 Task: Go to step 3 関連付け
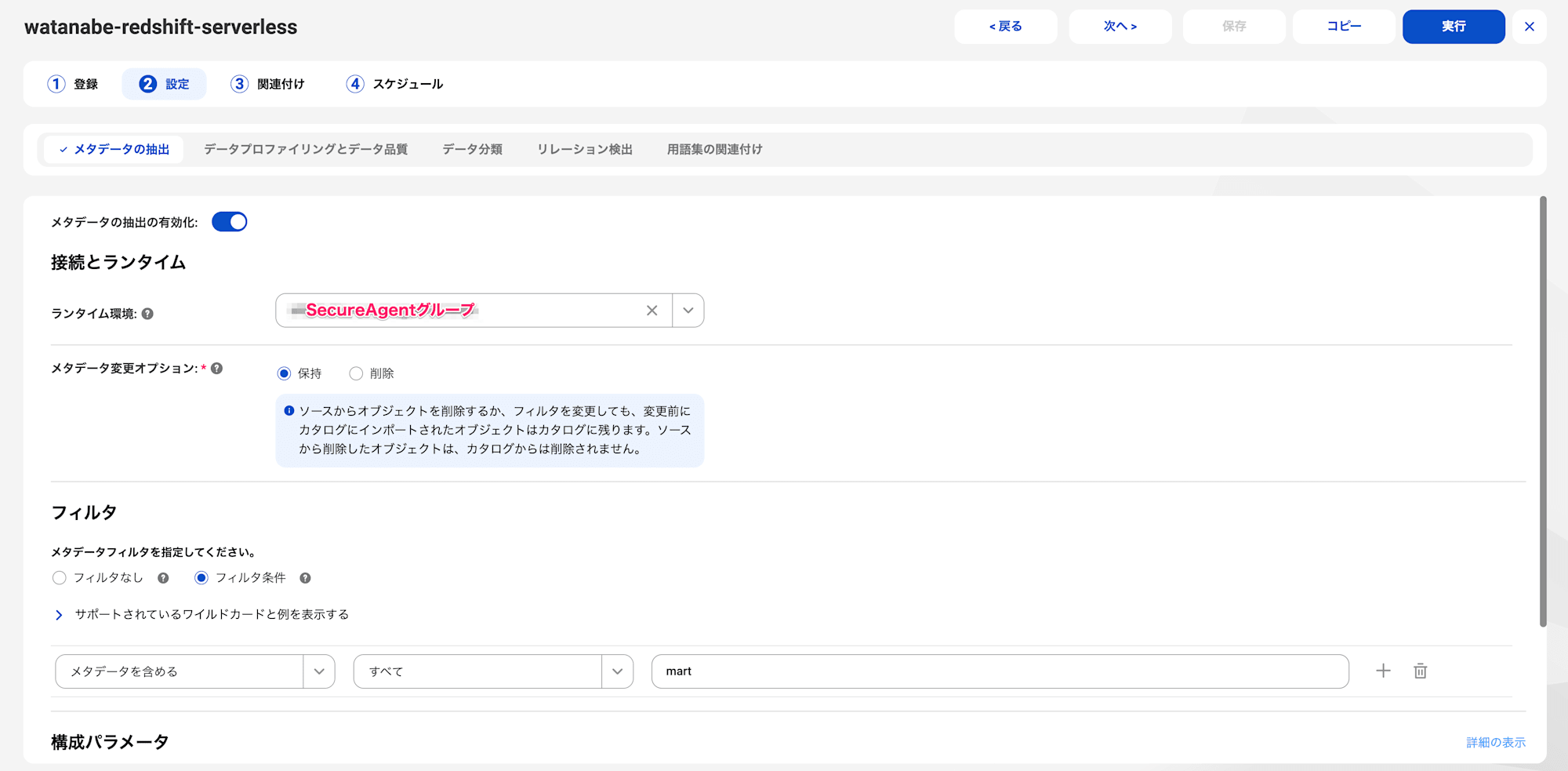267,84
